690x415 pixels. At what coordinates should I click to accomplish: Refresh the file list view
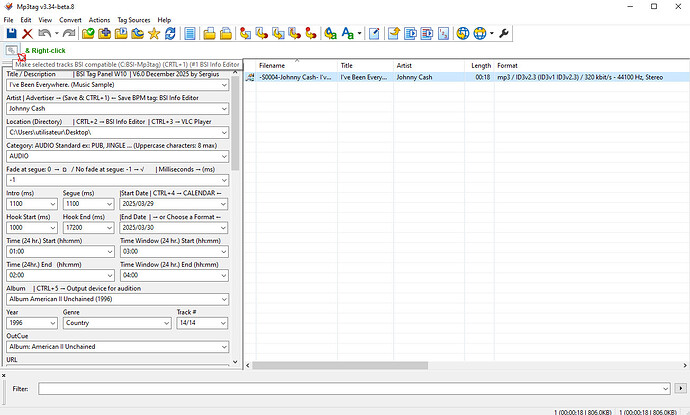170,33
